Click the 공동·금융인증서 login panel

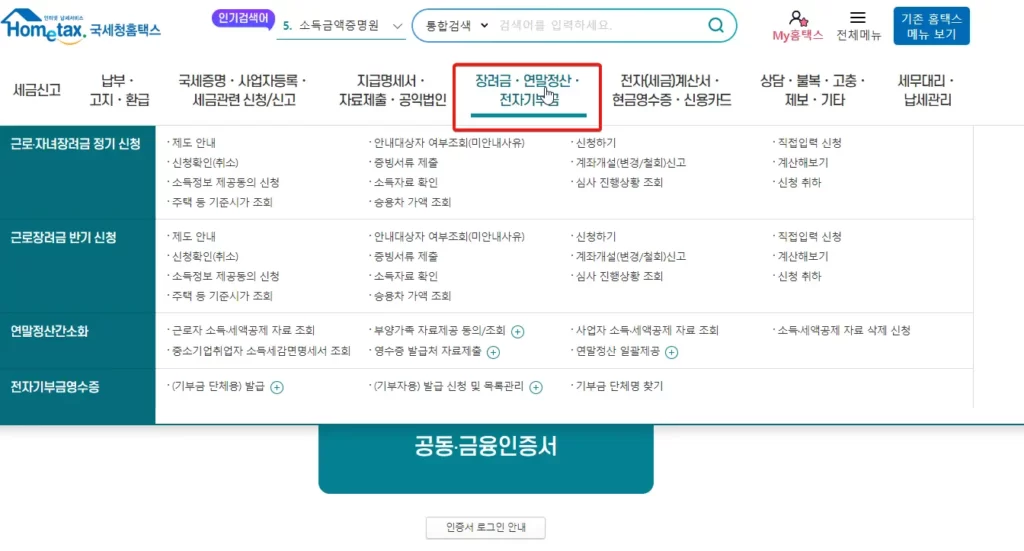(x=485, y=447)
